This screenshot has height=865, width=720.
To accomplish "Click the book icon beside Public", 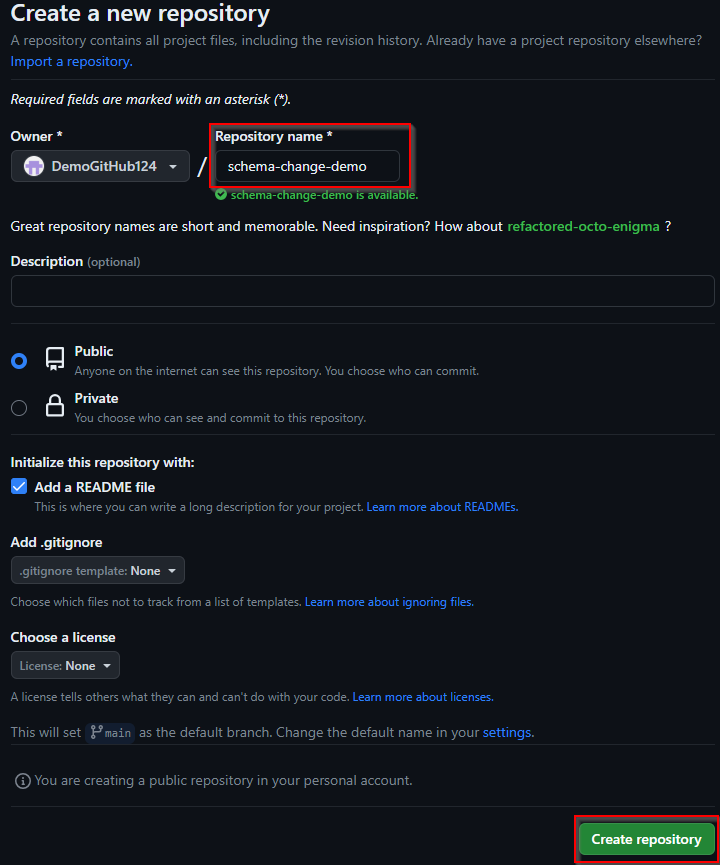I will tap(53, 358).
